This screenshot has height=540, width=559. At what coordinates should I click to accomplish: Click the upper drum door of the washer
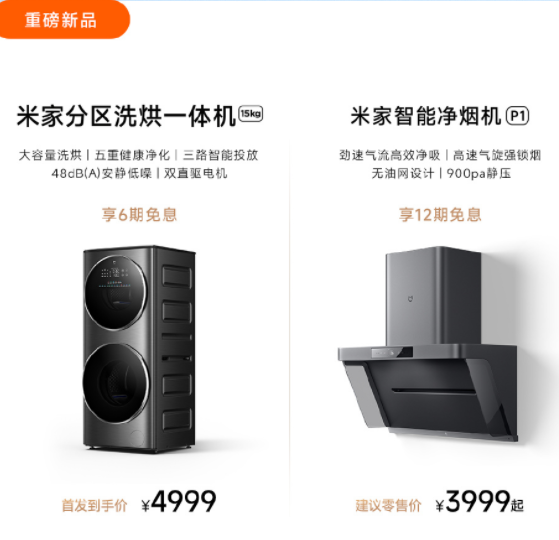coord(115,292)
